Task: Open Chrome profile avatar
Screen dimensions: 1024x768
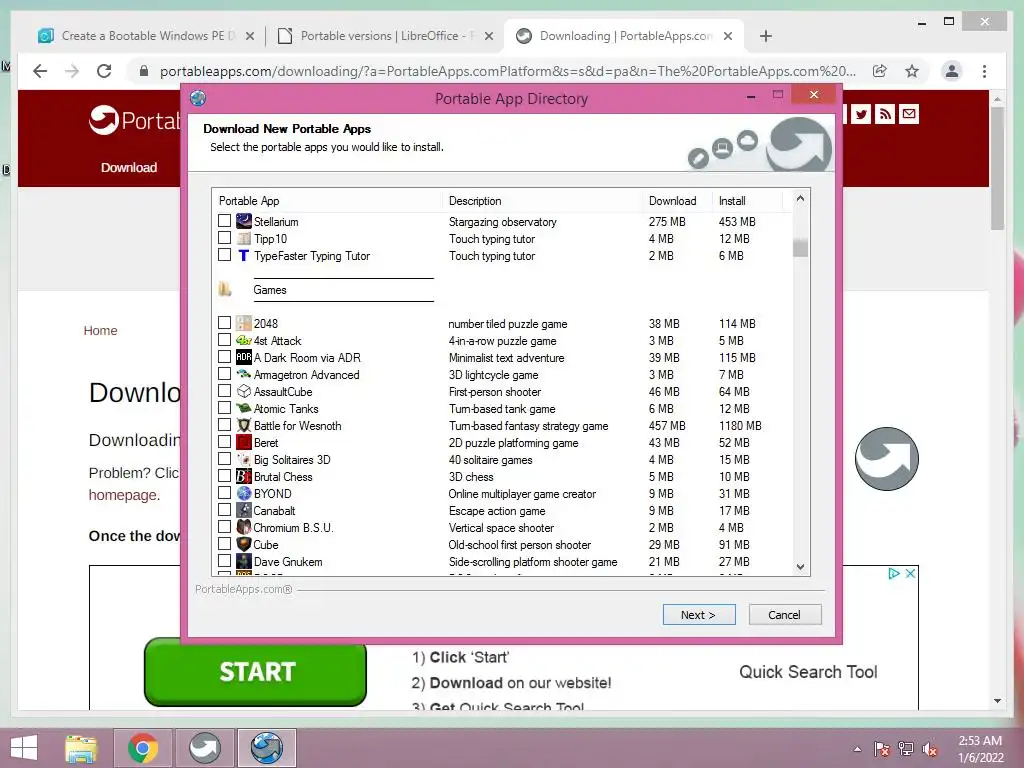Action: coord(952,71)
